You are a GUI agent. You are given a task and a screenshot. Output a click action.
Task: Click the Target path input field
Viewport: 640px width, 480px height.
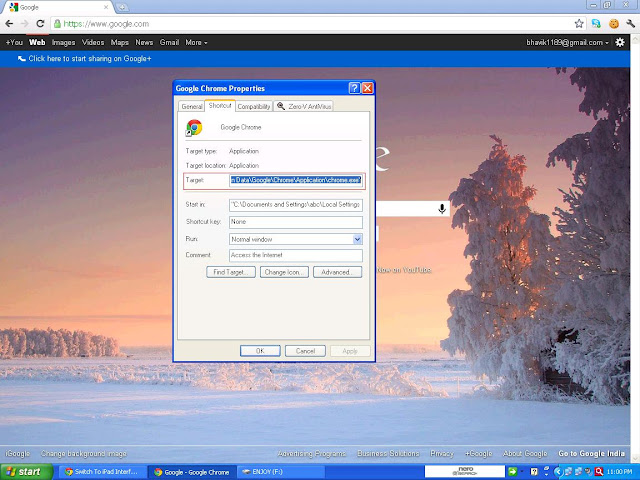click(x=296, y=180)
